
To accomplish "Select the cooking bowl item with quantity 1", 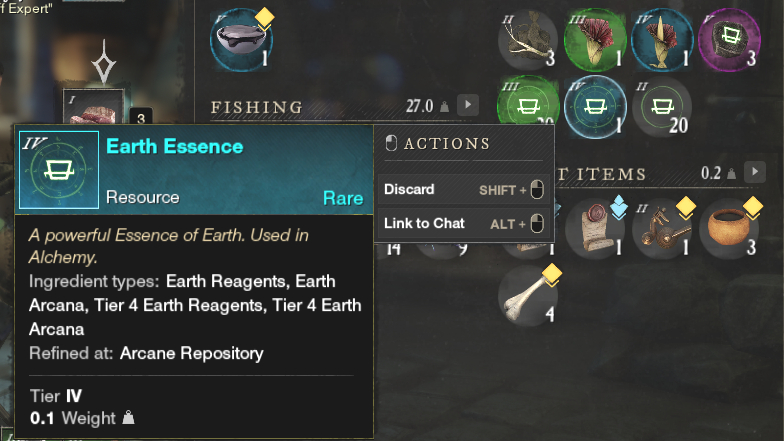I will pyautogui.click(x=242, y=40).
